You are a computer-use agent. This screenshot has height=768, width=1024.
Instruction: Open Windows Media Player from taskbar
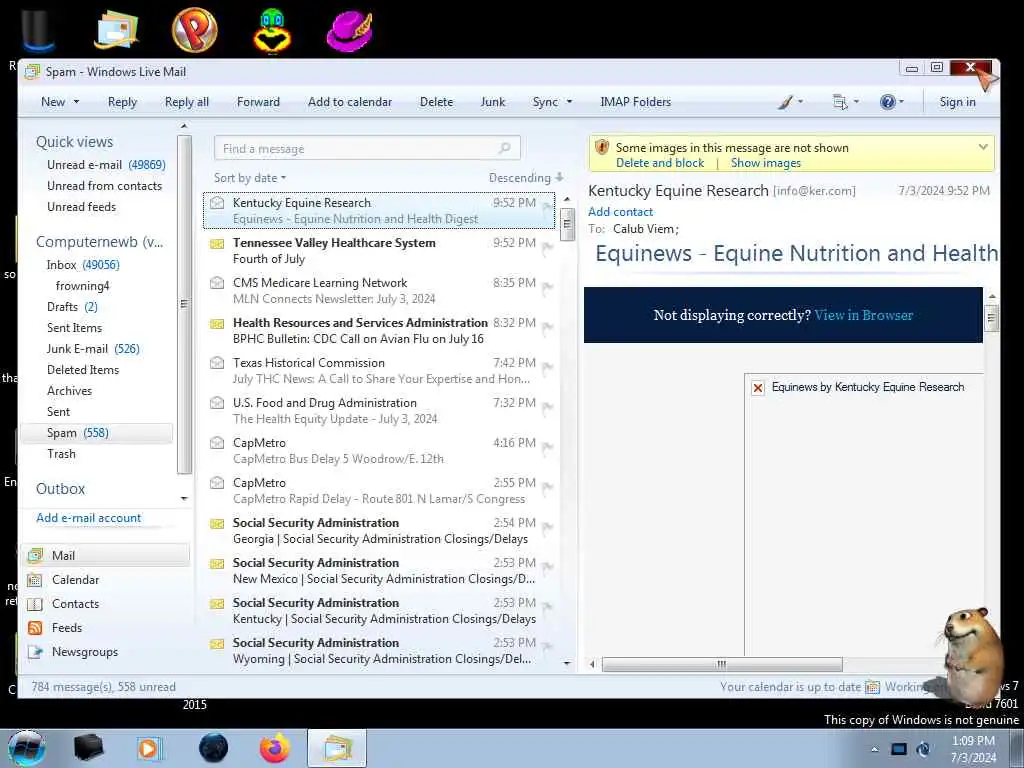148,748
